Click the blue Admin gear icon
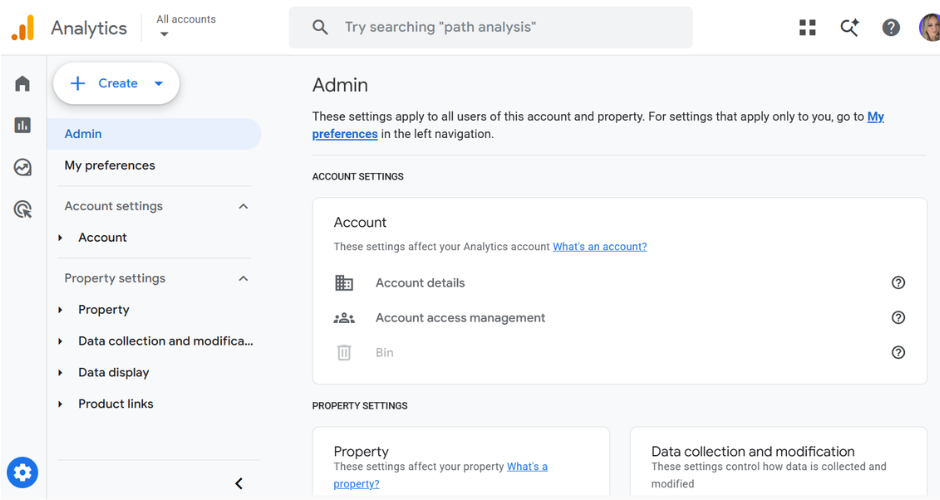The width and height of the screenshot is (940, 500). pos(22,473)
